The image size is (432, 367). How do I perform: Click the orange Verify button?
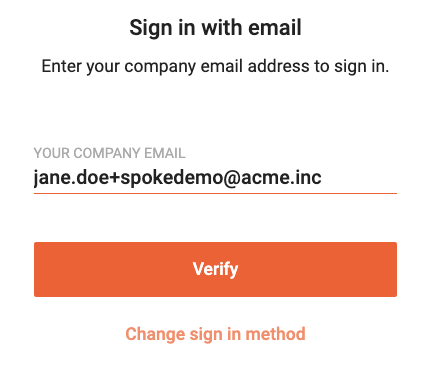215,269
